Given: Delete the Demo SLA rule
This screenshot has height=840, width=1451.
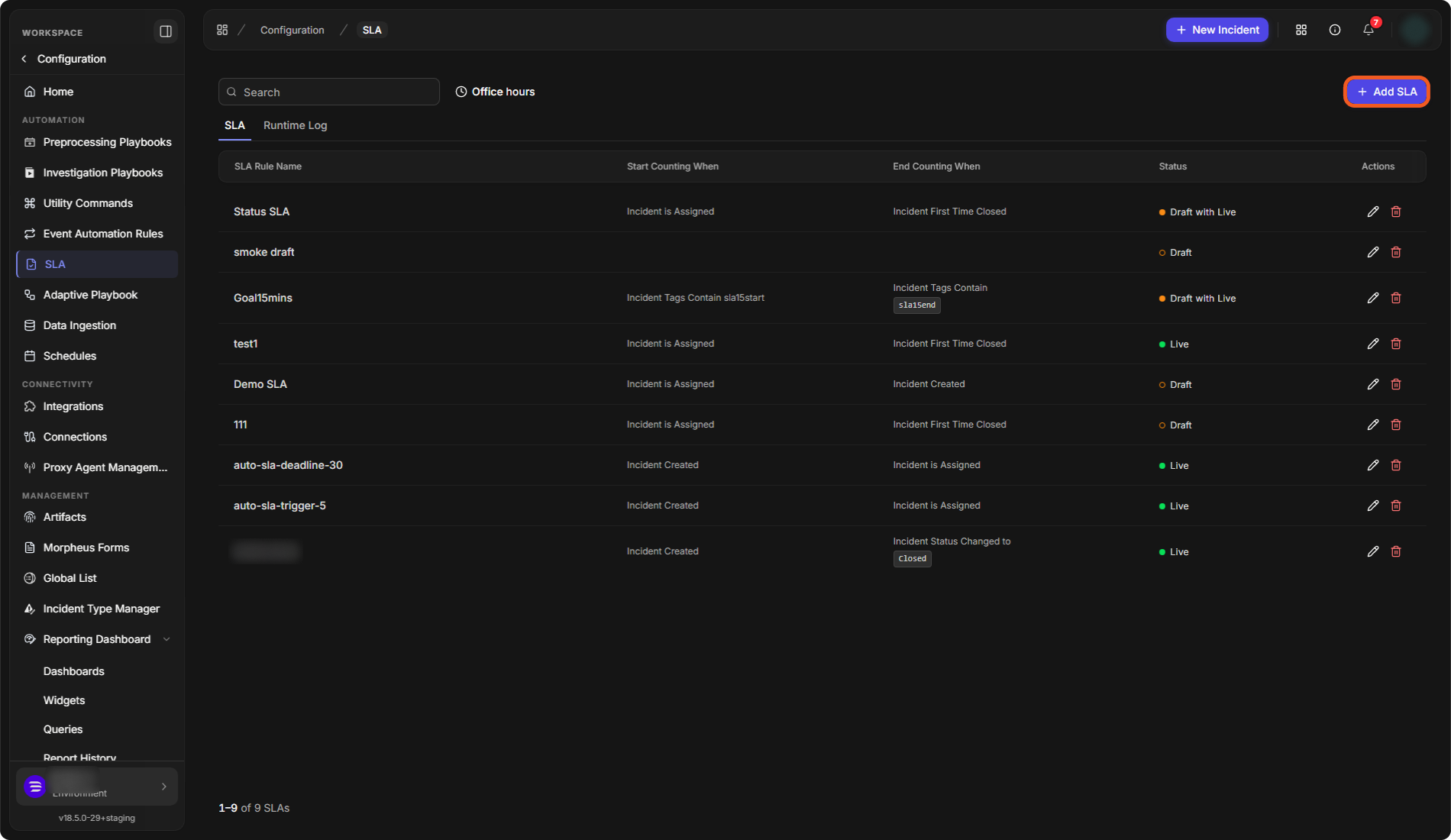Looking at the screenshot, I should (1396, 384).
